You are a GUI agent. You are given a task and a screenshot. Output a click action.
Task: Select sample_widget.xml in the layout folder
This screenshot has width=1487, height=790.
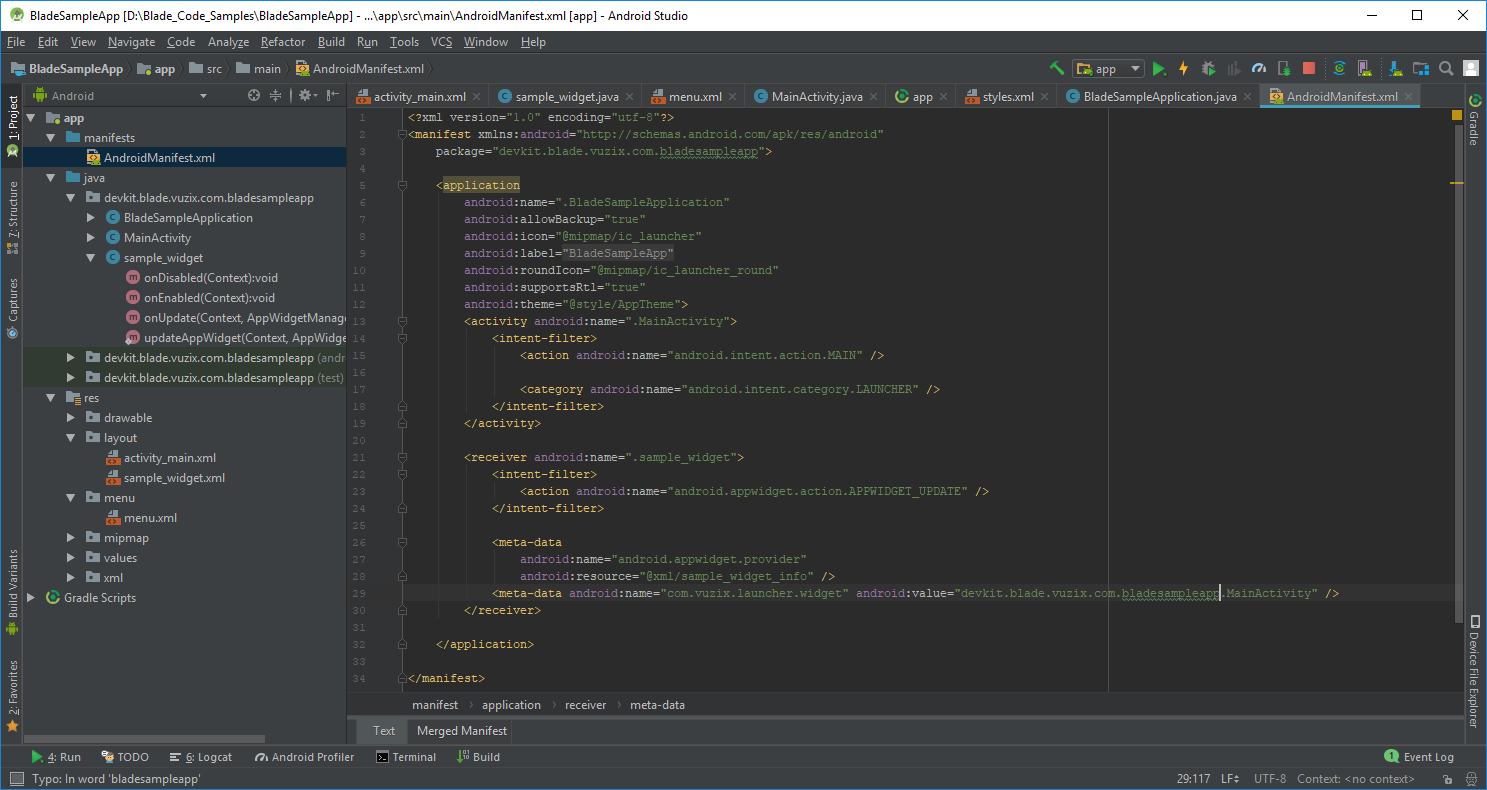[x=174, y=478]
